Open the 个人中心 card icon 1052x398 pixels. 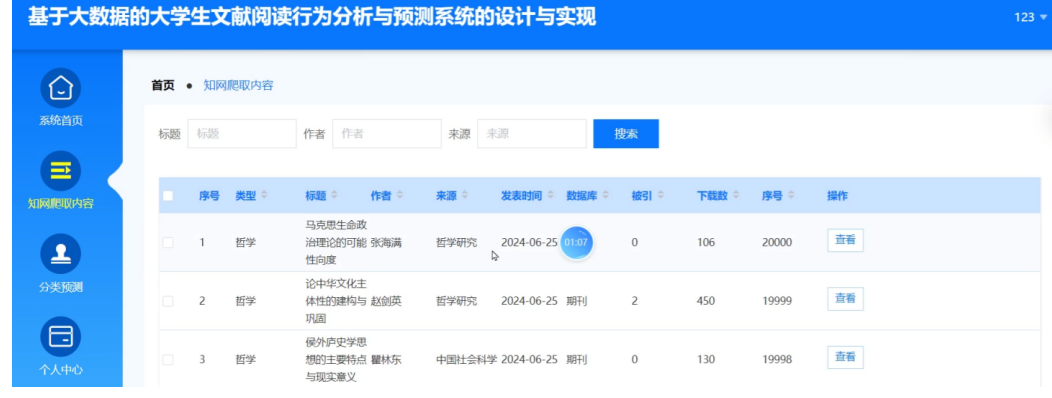[x=61, y=336]
